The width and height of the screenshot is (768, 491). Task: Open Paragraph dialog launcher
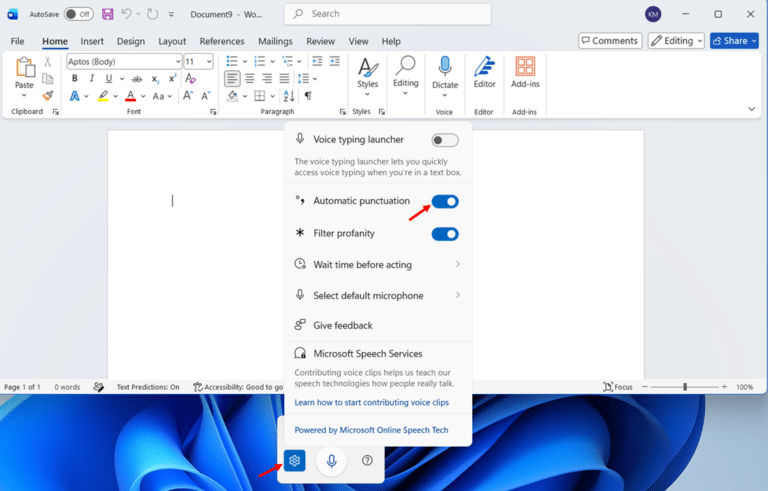pos(342,112)
